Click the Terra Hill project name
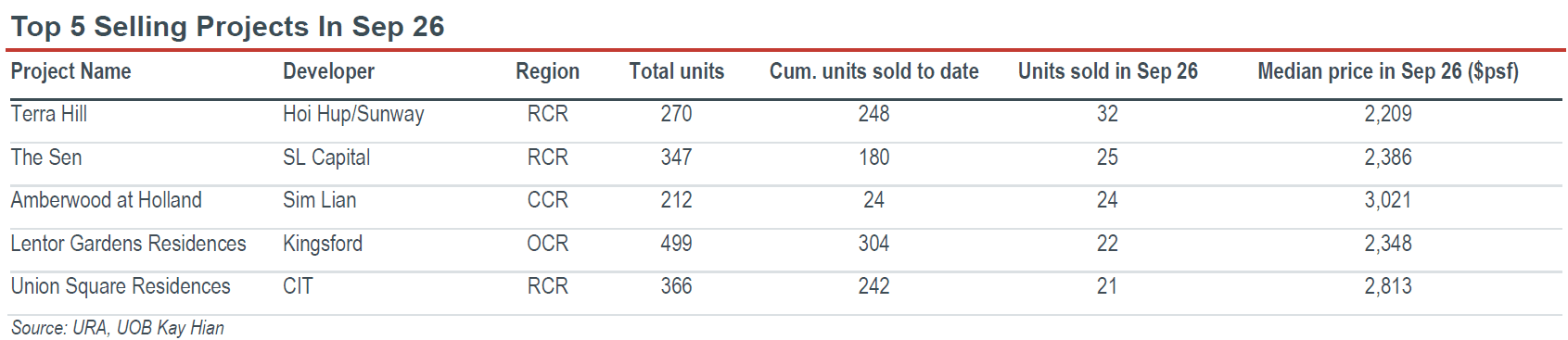The image size is (1568, 340). point(49,114)
